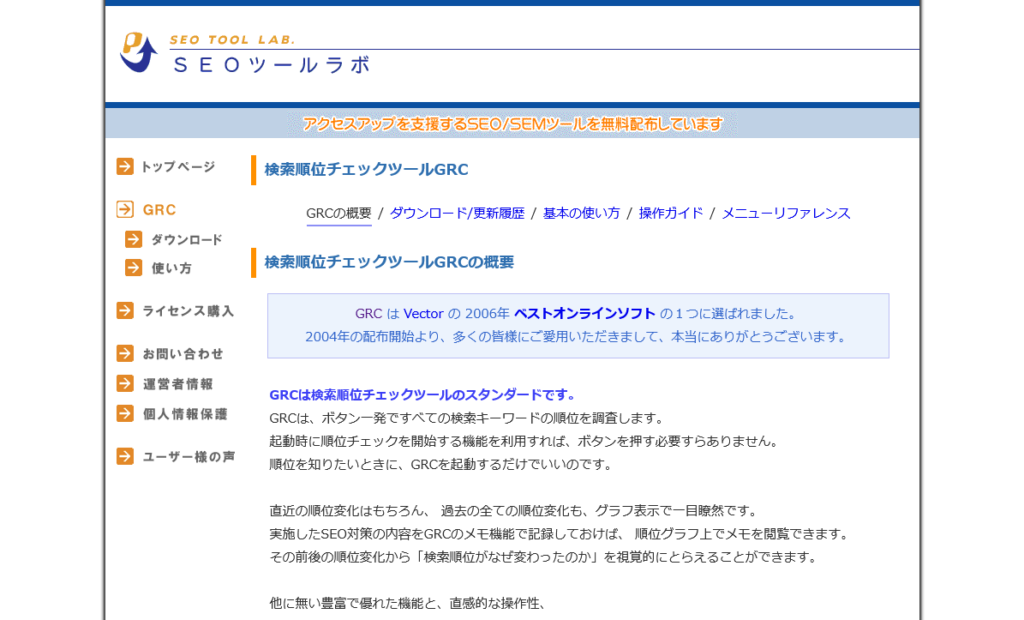Click the SEO Tool Lab logo icon
Viewport: 1024px width, 620px height.
point(138,52)
